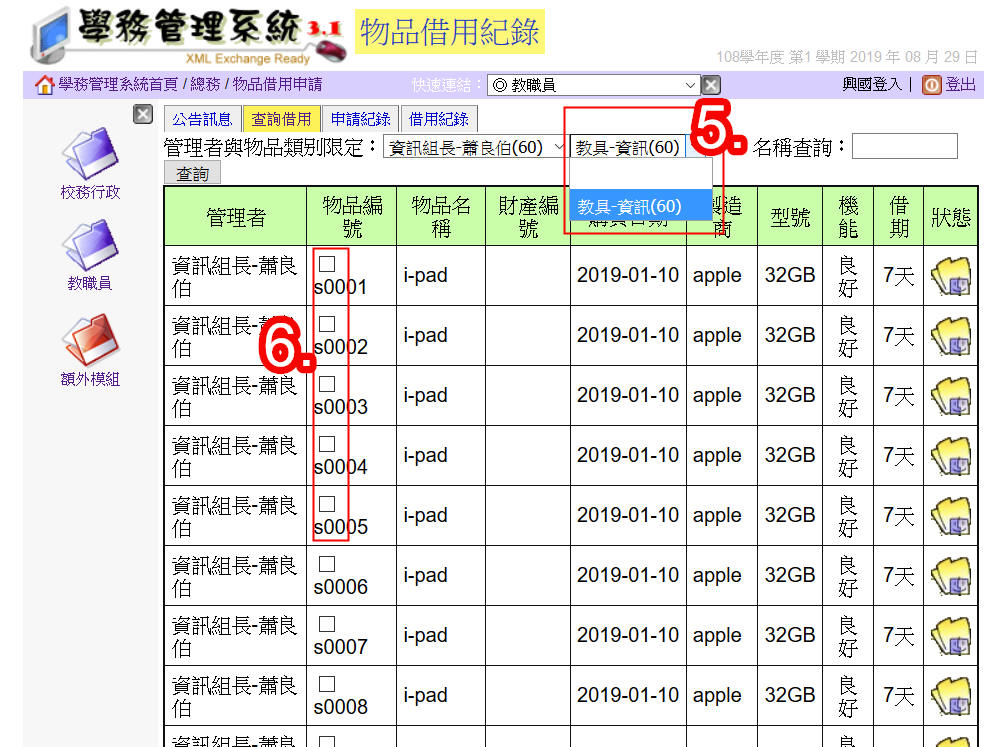The image size is (1006, 747).
Task: Check the box for item s0007
Action: pyautogui.click(x=327, y=624)
